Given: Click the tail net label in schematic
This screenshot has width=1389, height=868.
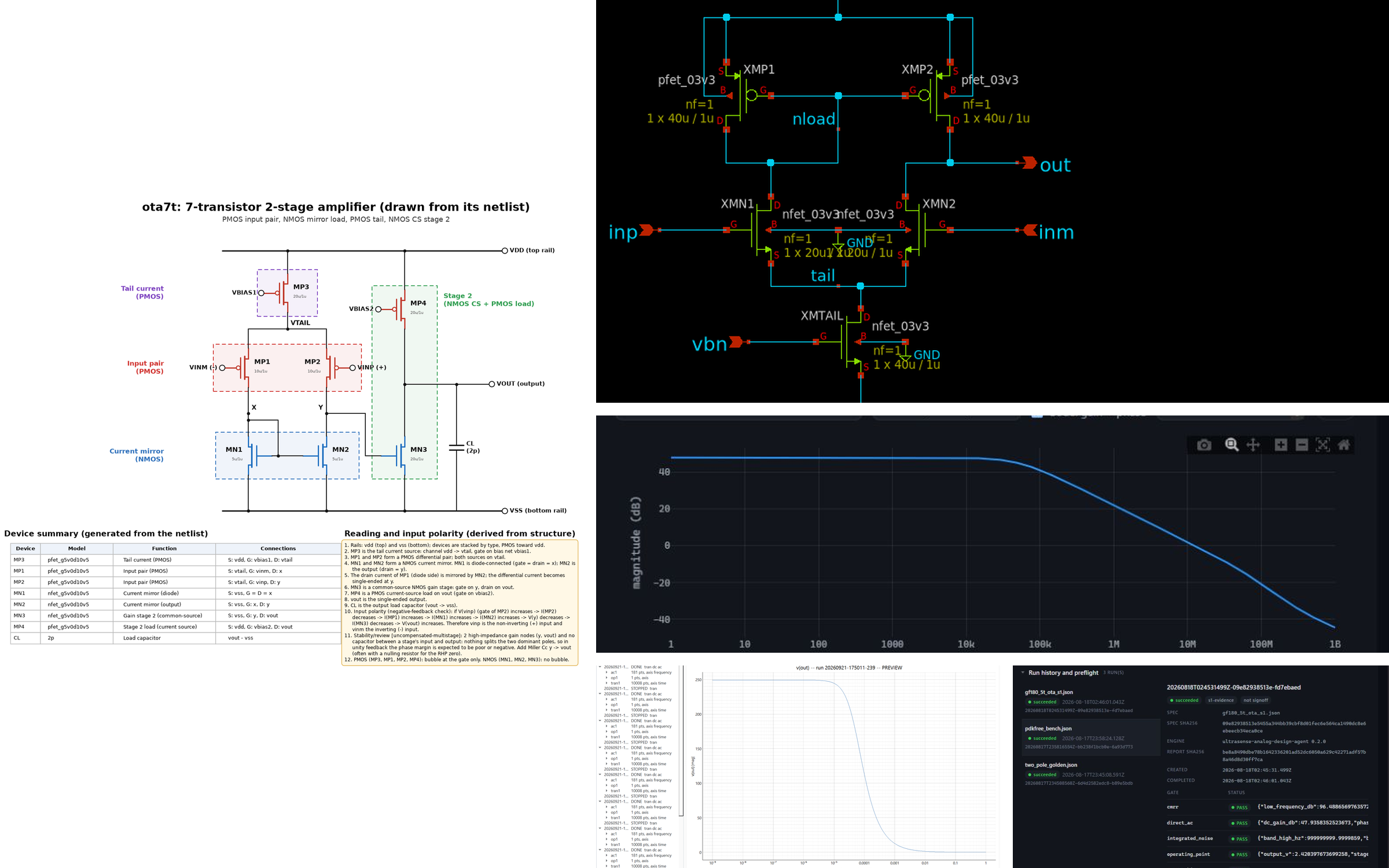Looking at the screenshot, I should tap(822, 275).
